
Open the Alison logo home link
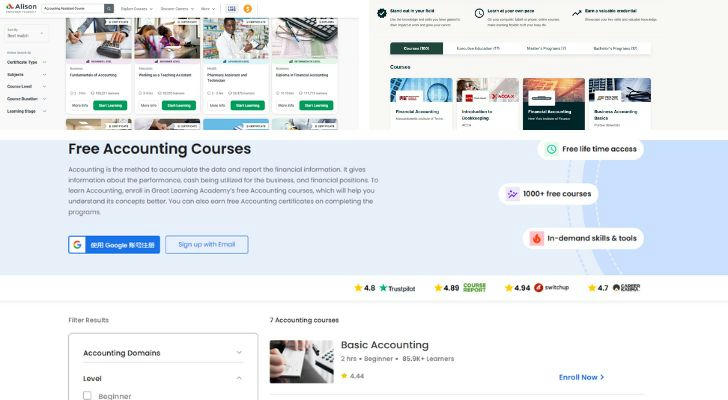(x=21, y=7)
